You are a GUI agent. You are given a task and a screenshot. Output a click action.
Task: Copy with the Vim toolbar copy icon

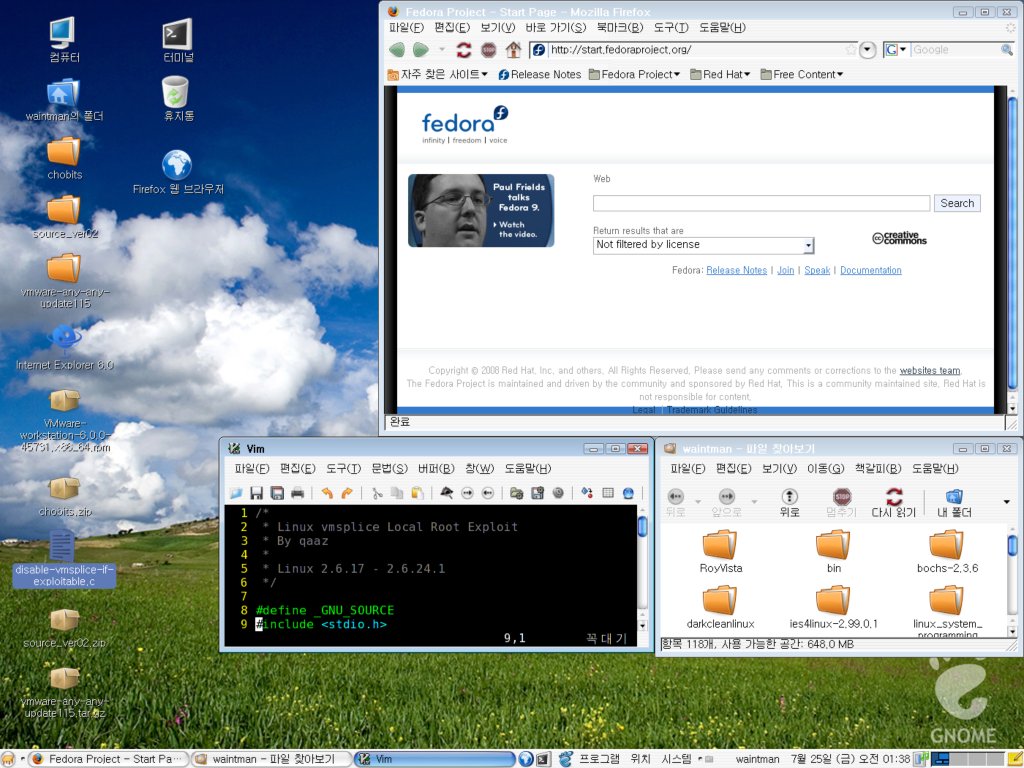click(397, 493)
